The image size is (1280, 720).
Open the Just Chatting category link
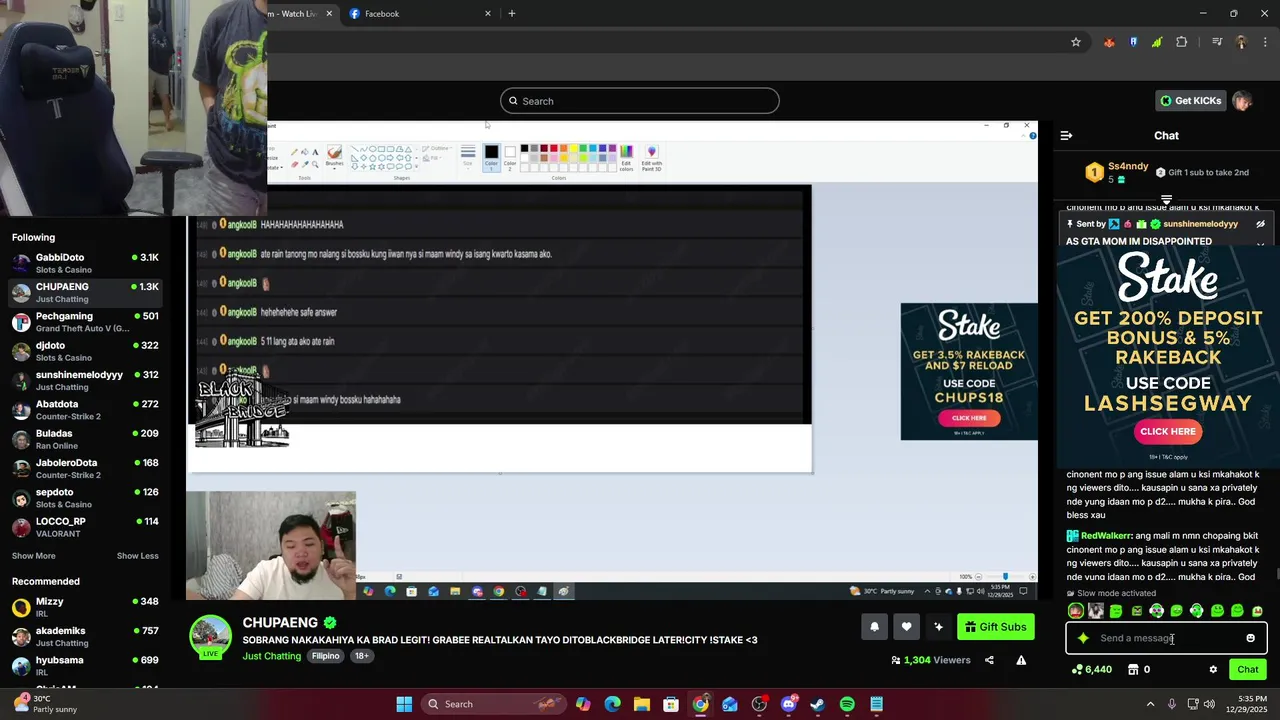coord(272,656)
